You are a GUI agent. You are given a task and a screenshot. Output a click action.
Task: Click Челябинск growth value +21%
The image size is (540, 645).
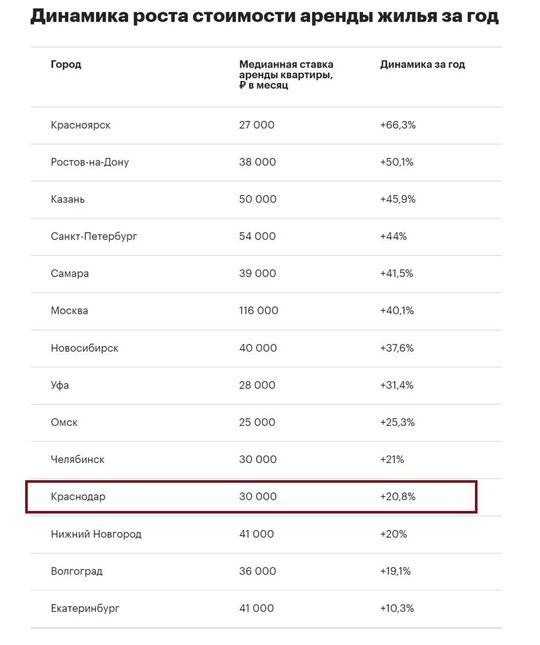click(x=392, y=459)
